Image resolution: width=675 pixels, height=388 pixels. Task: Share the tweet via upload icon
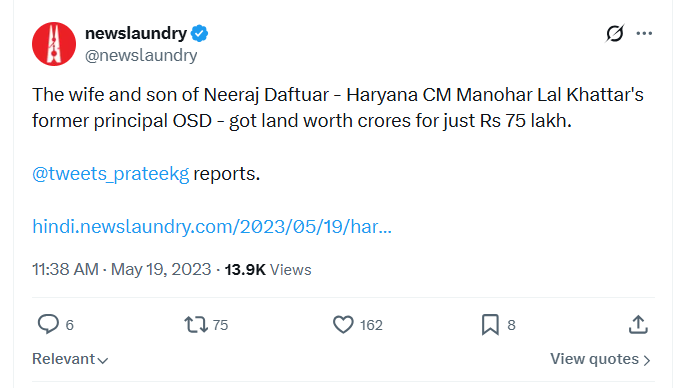(638, 324)
